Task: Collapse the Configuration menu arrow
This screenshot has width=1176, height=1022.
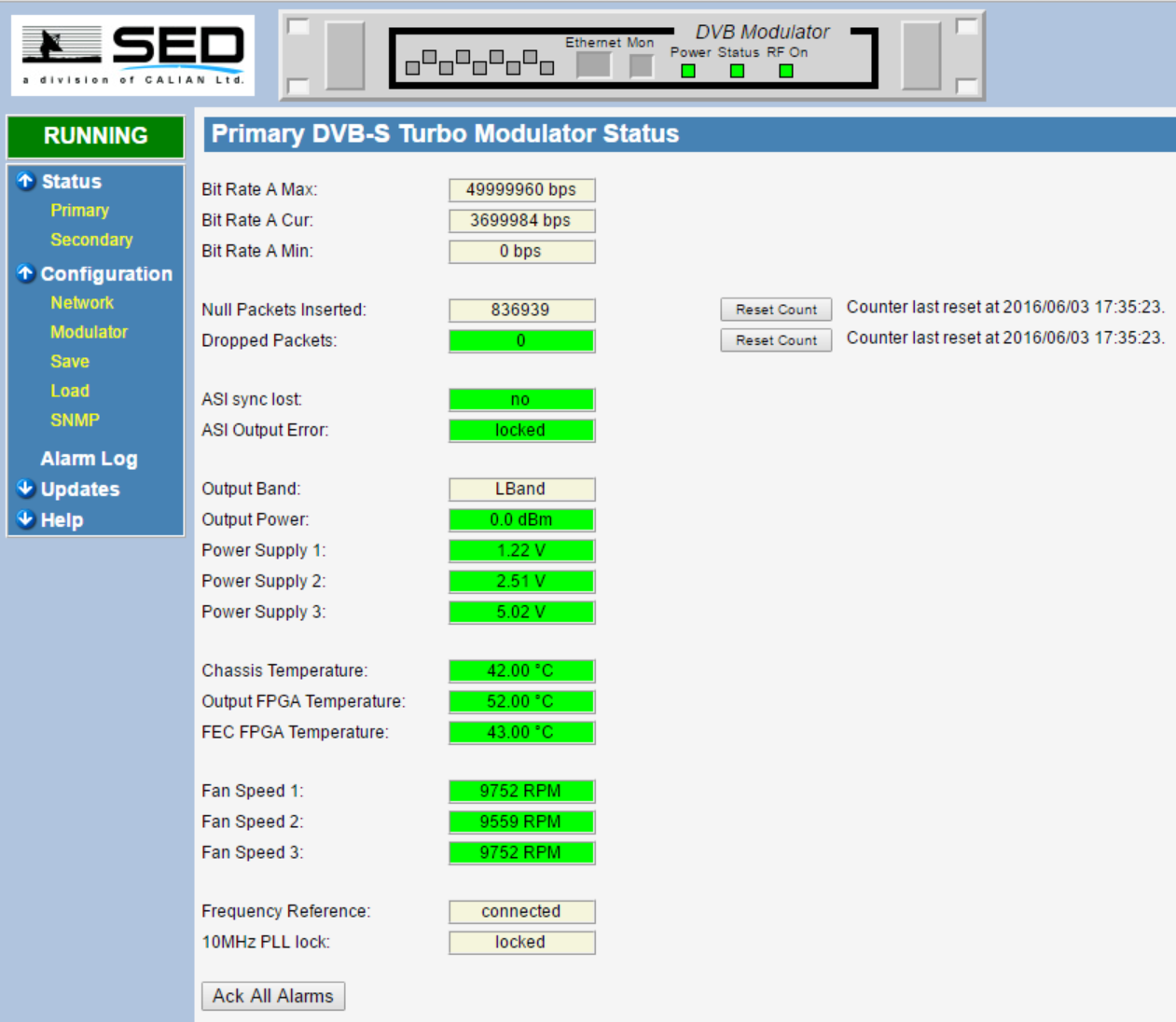Action: tap(26, 273)
